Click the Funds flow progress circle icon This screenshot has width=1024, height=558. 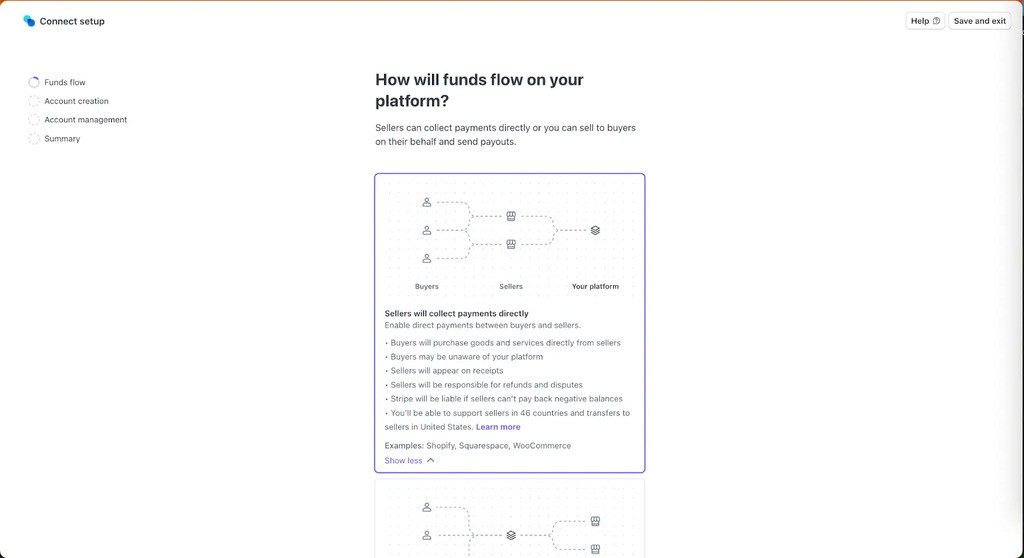[x=34, y=82]
